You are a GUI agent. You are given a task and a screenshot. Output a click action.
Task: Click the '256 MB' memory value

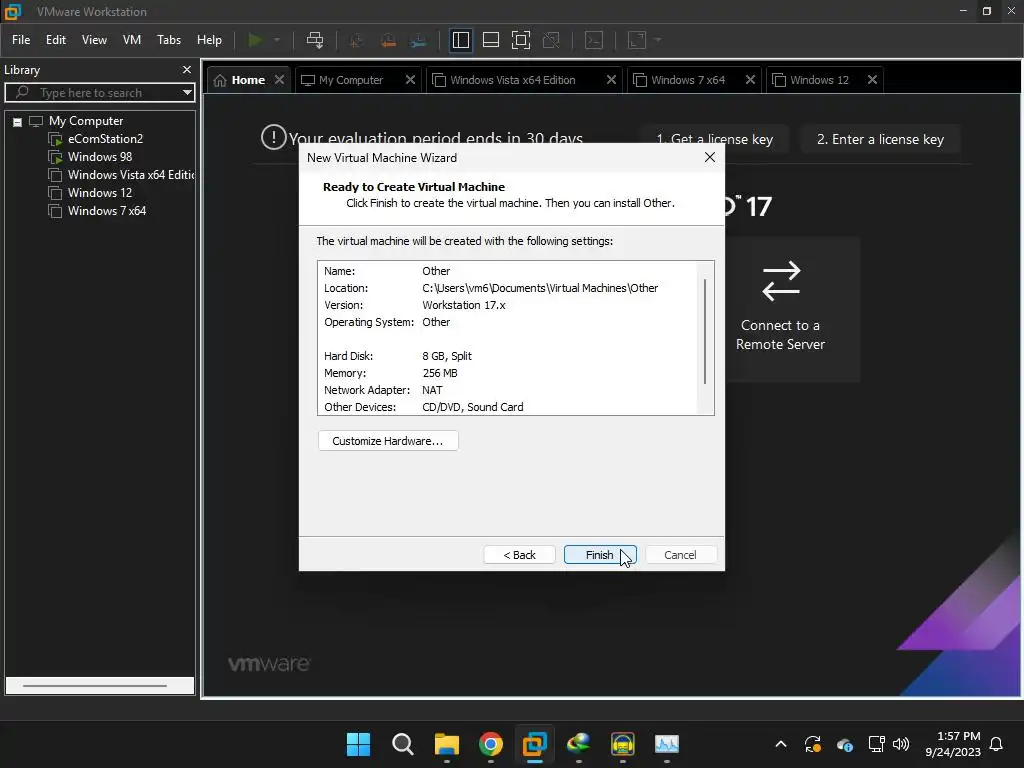pyautogui.click(x=440, y=373)
